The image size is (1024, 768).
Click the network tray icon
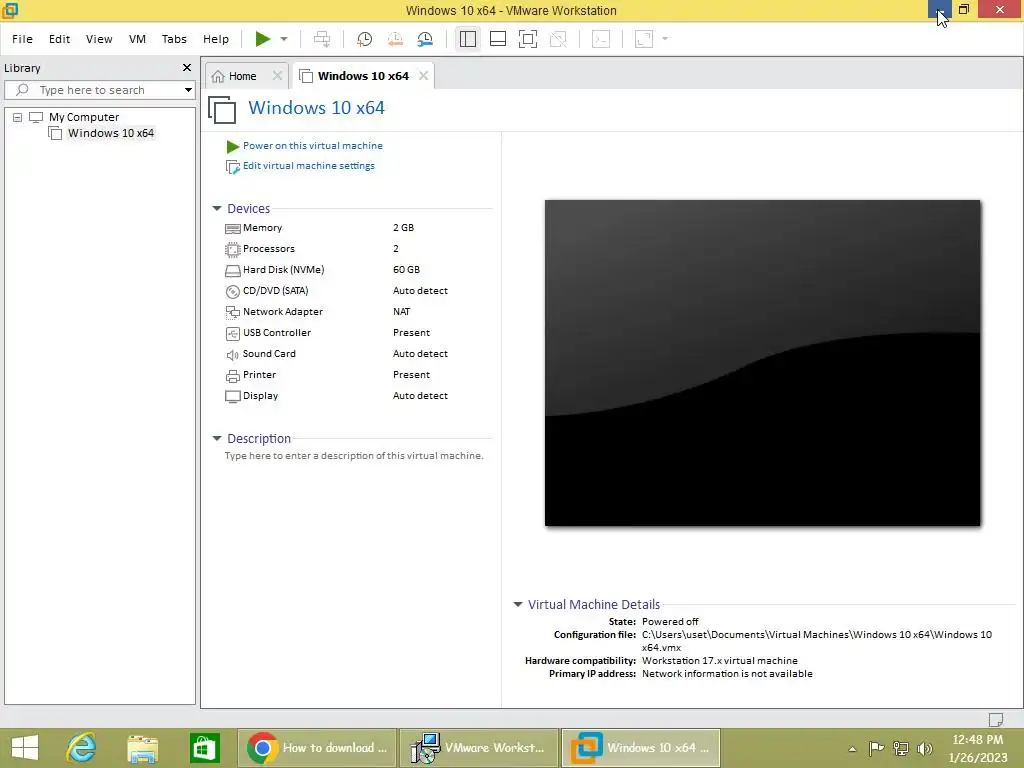point(901,748)
